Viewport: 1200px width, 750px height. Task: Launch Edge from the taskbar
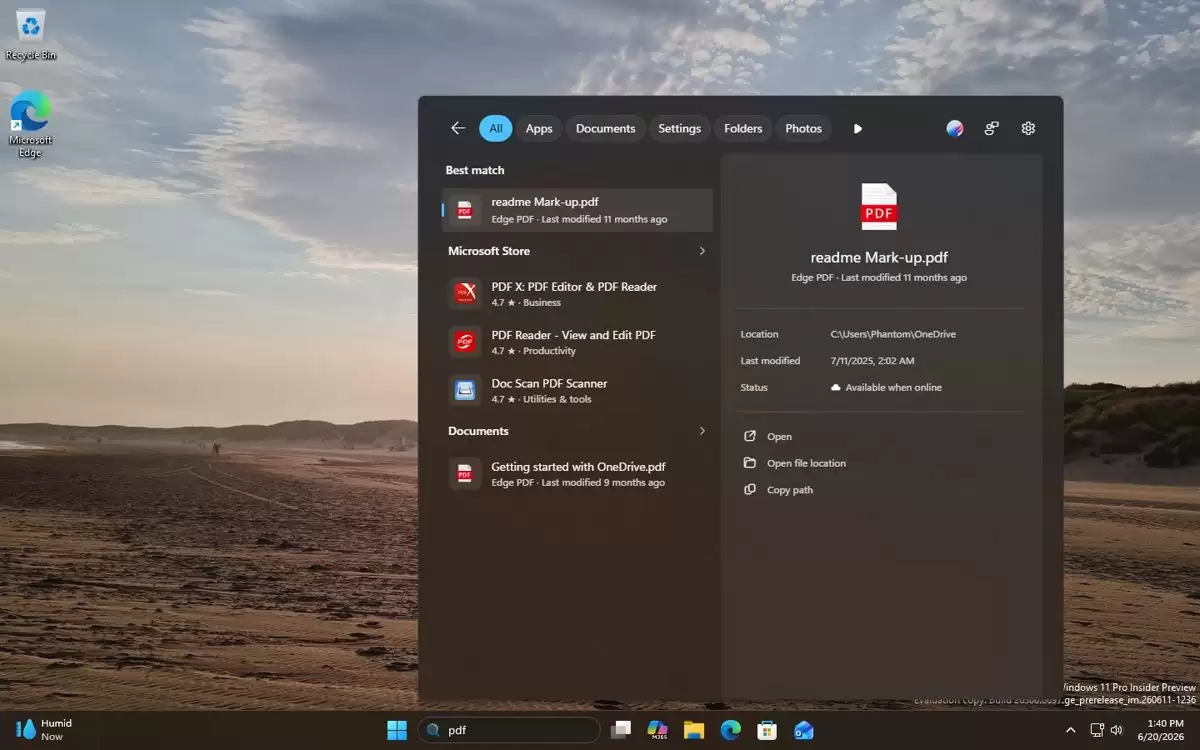pos(731,730)
